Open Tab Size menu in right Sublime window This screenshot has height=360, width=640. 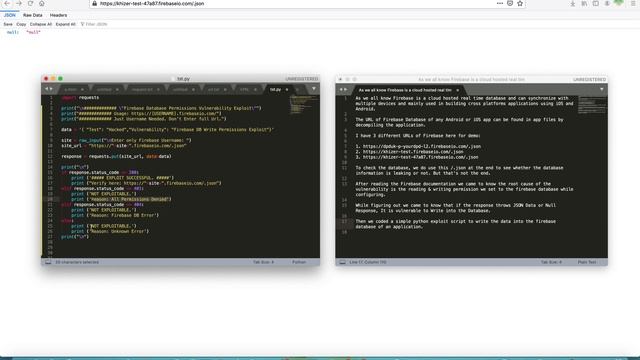551,262
